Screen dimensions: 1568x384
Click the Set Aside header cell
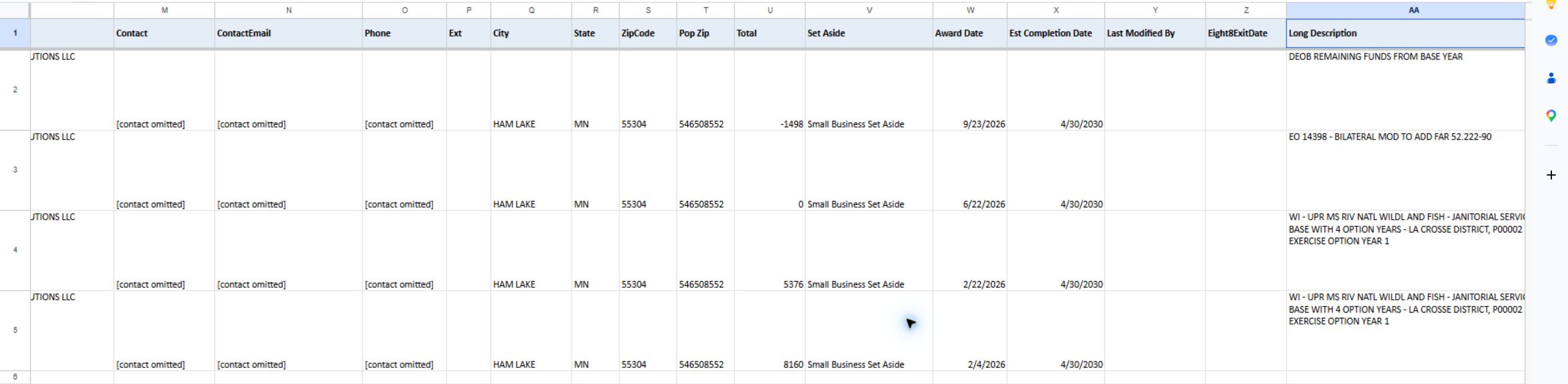tap(869, 33)
